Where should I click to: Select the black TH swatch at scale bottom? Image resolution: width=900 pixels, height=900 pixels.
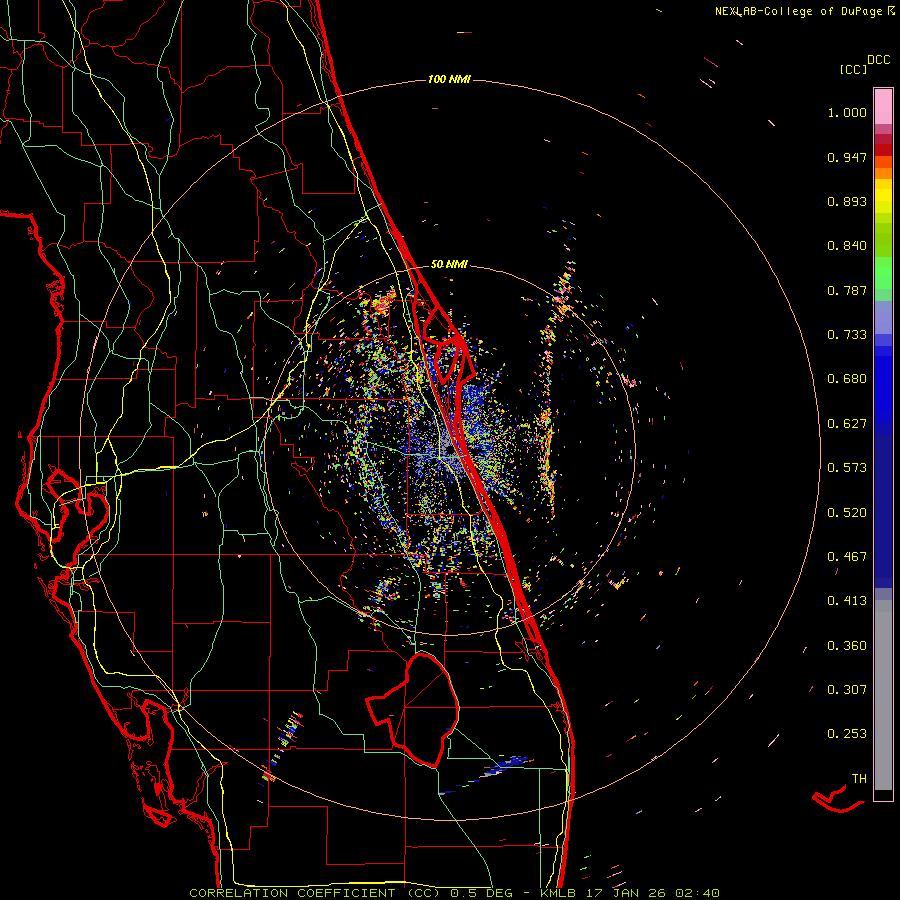coord(883,795)
